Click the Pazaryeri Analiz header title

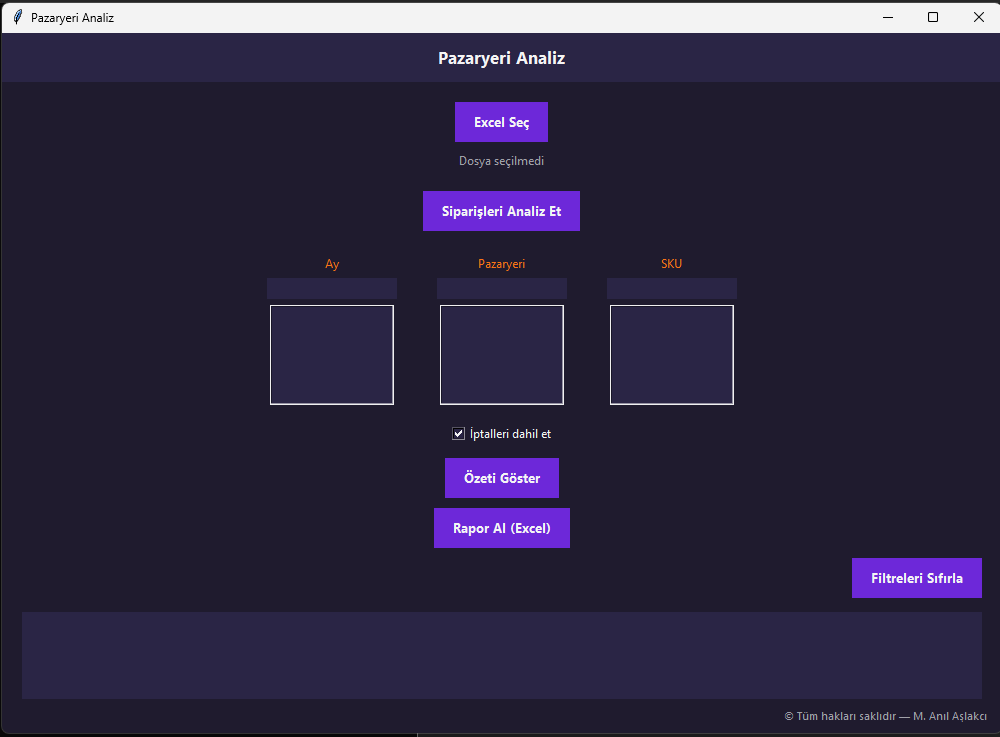pyautogui.click(x=501, y=58)
